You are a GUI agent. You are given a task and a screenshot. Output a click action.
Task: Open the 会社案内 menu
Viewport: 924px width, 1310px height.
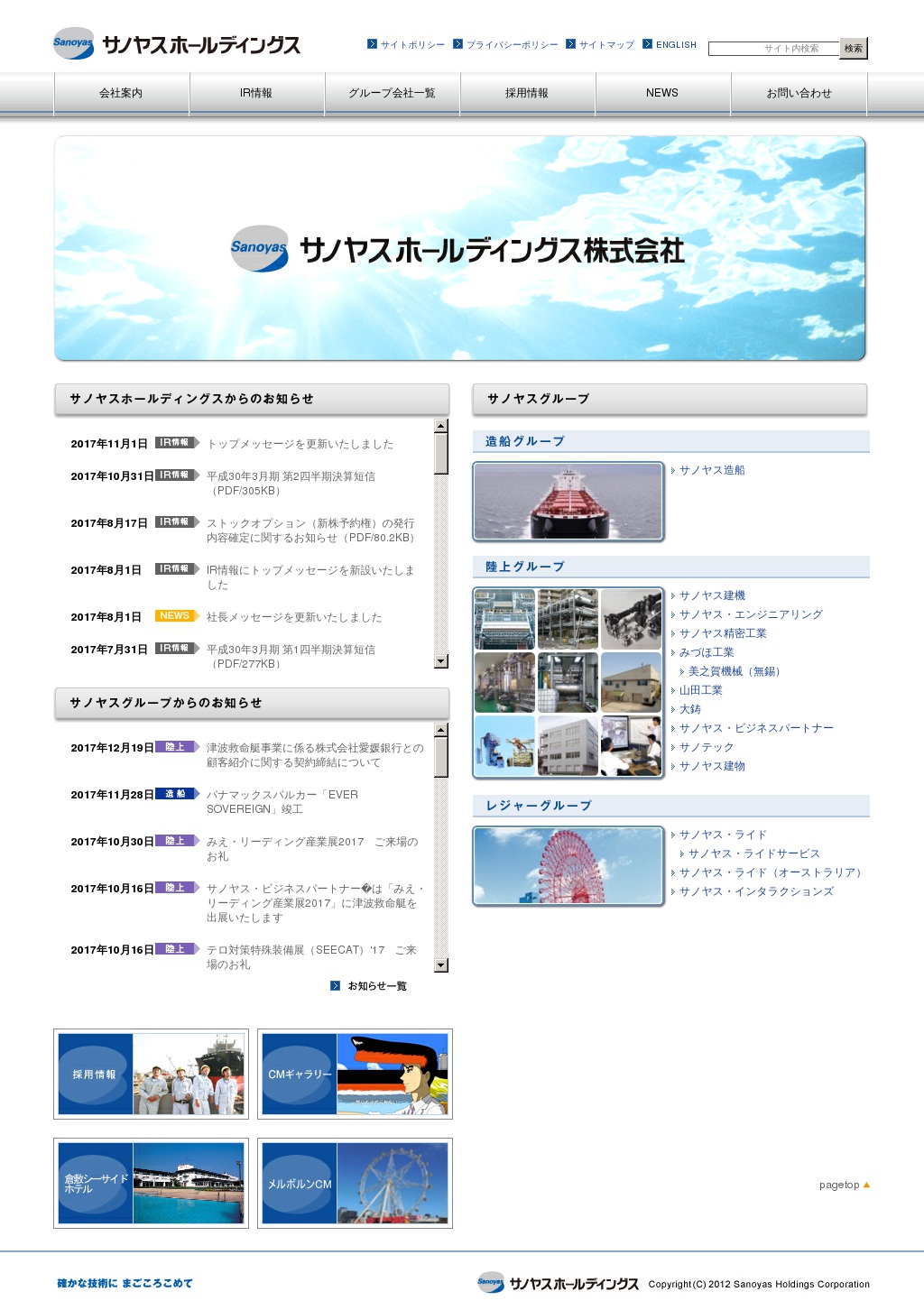click(121, 93)
